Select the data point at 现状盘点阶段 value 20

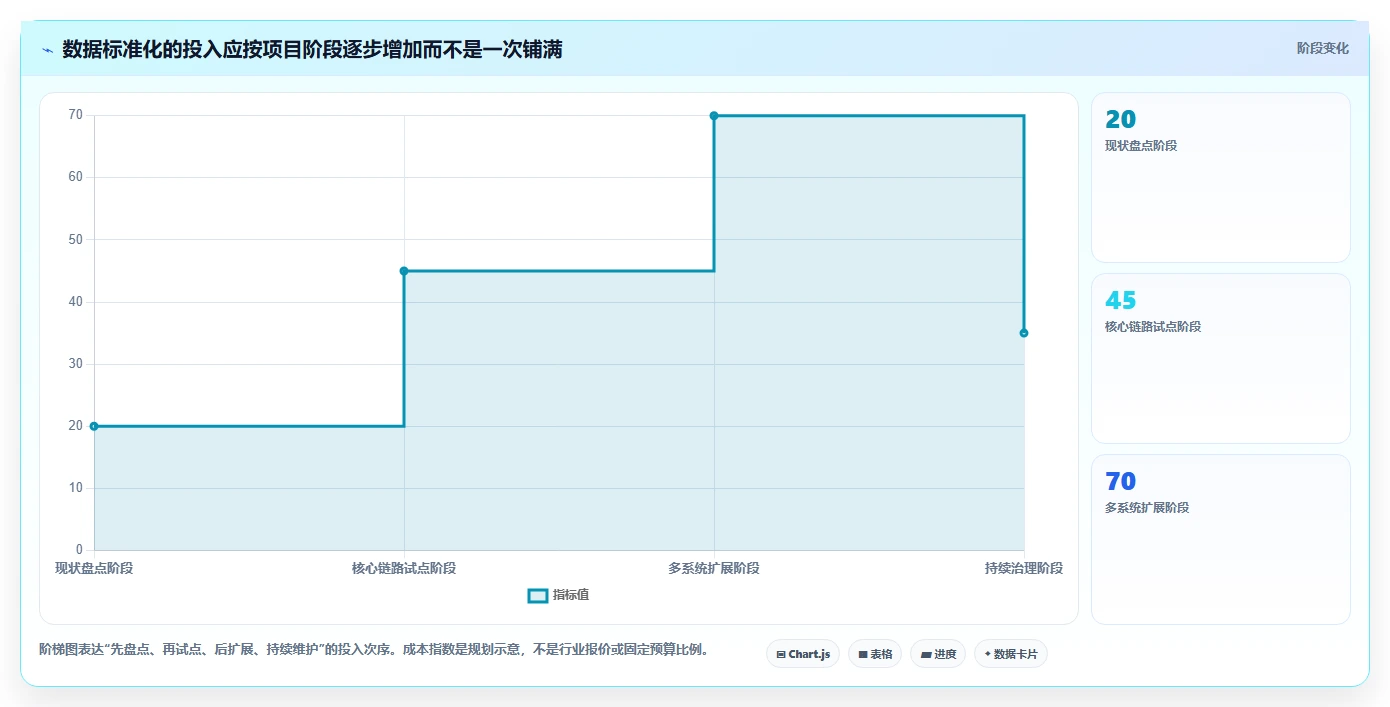click(x=94, y=426)
